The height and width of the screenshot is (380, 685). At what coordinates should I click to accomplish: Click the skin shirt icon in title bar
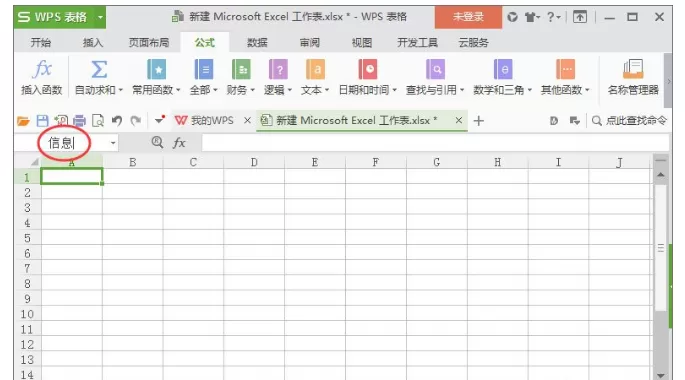point(531,17)
